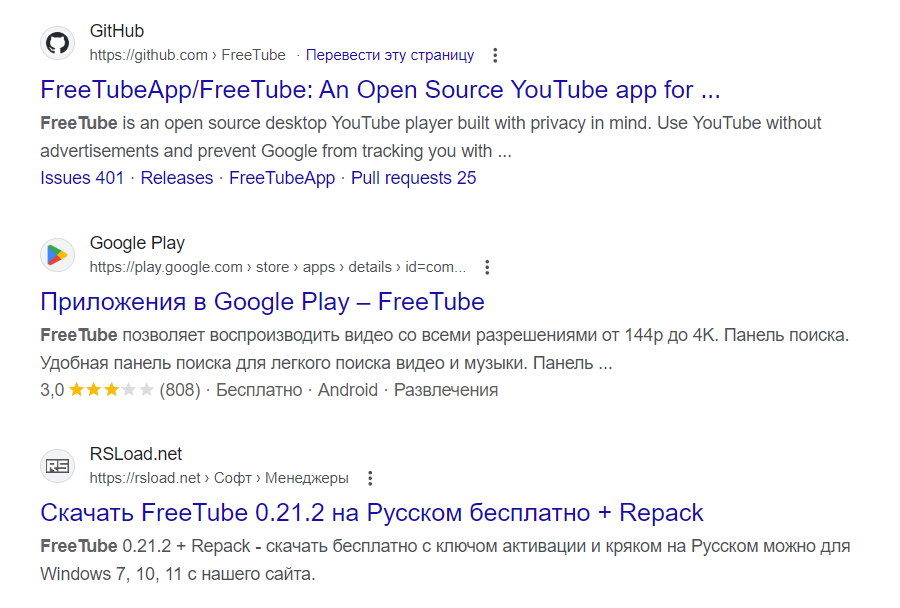900x608 pixels.
Task: Open three-dot menu for Google Play result
Action: tap(487, 267)
